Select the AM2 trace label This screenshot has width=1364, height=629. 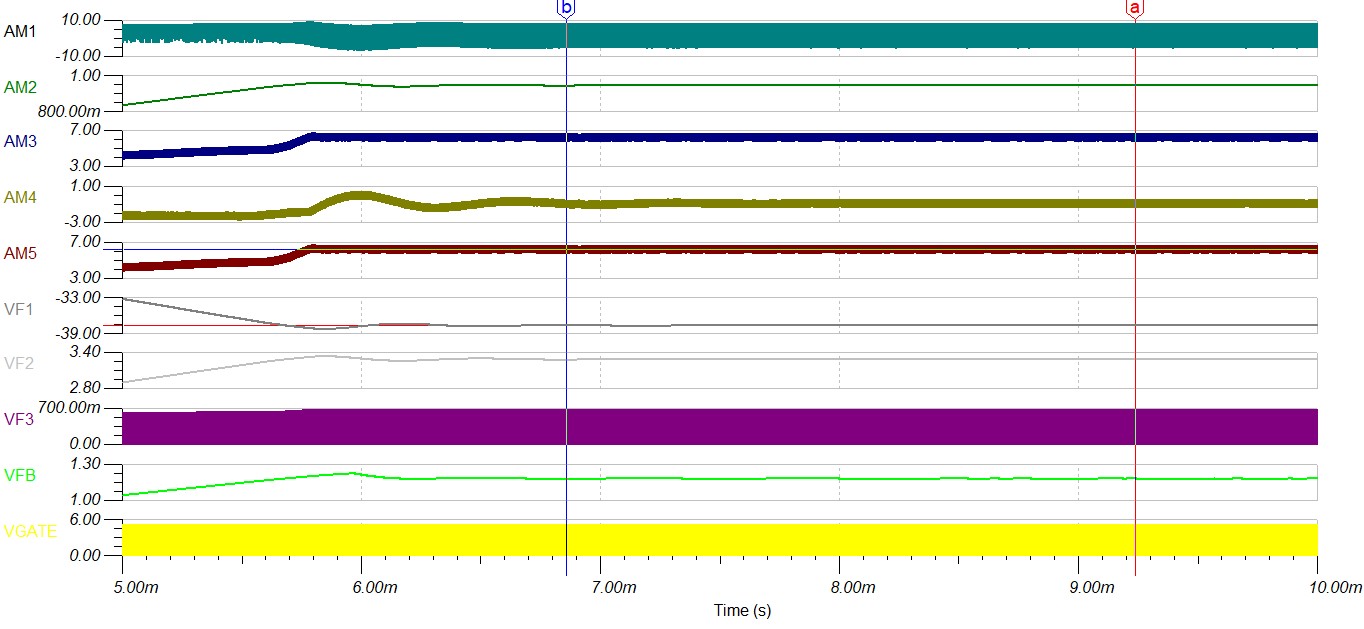[21, 88]
